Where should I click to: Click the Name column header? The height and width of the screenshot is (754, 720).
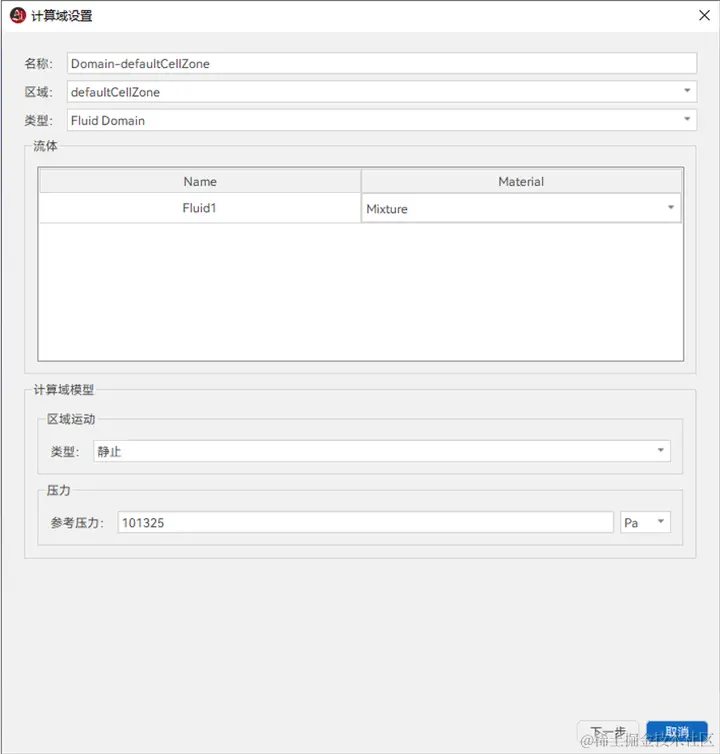(x=200, y=181)
